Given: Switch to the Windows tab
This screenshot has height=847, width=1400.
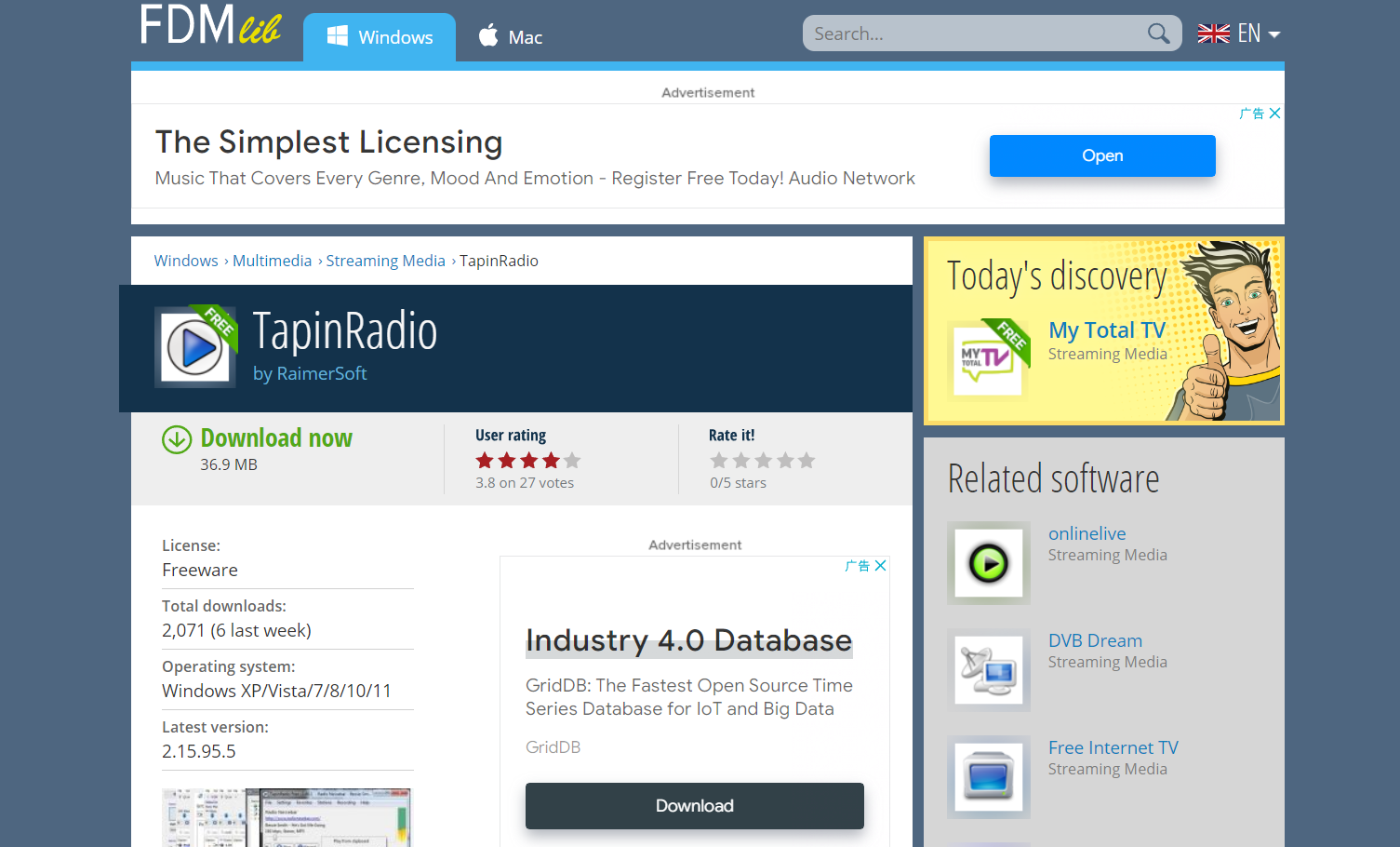Looking at the screenshot, I should (380, 37).
